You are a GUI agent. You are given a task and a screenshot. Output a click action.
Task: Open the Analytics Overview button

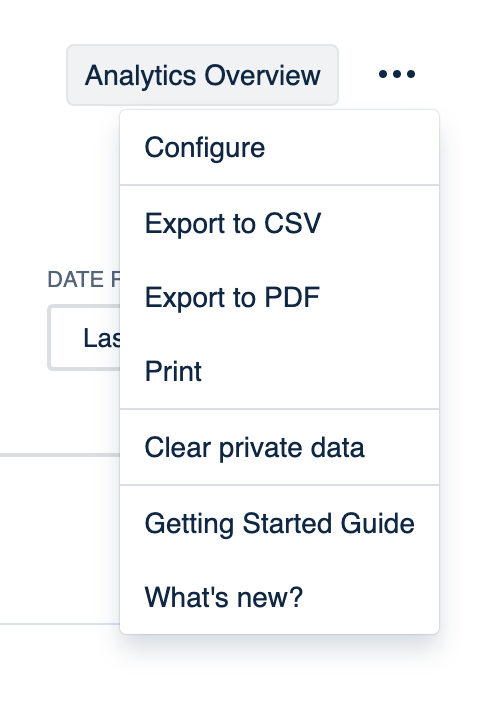203,75
